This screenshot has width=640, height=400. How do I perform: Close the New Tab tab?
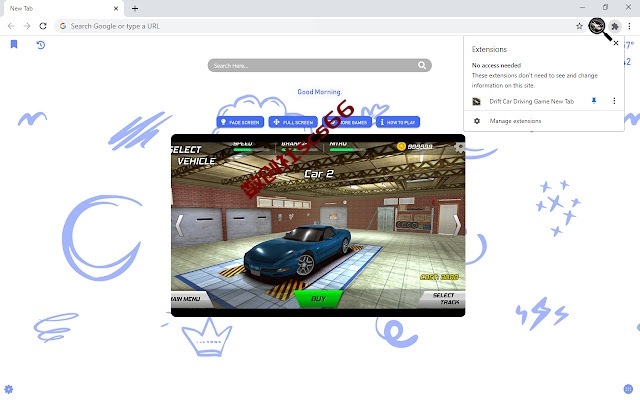click(116, 8)
